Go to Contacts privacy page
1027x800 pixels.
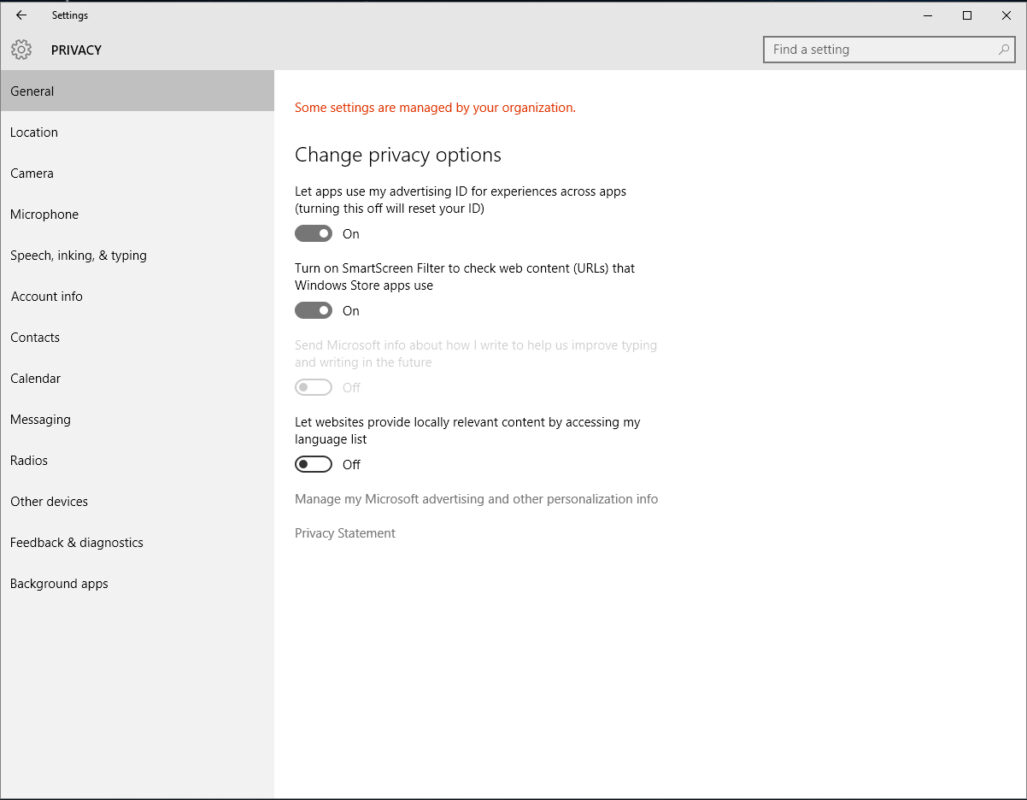pyautogui.click(x=137, y=337)
